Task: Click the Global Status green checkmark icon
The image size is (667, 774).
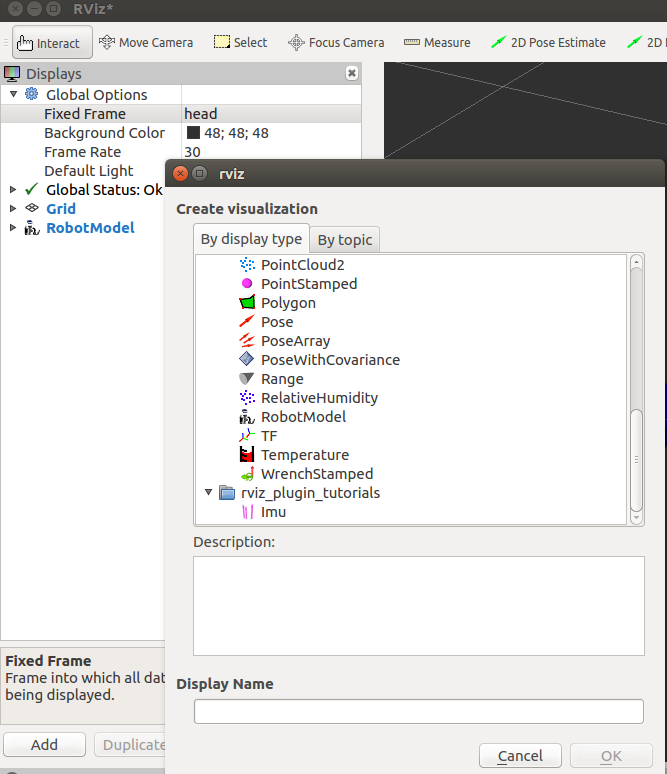Action: pyautogui.click(x=32, y=189)
